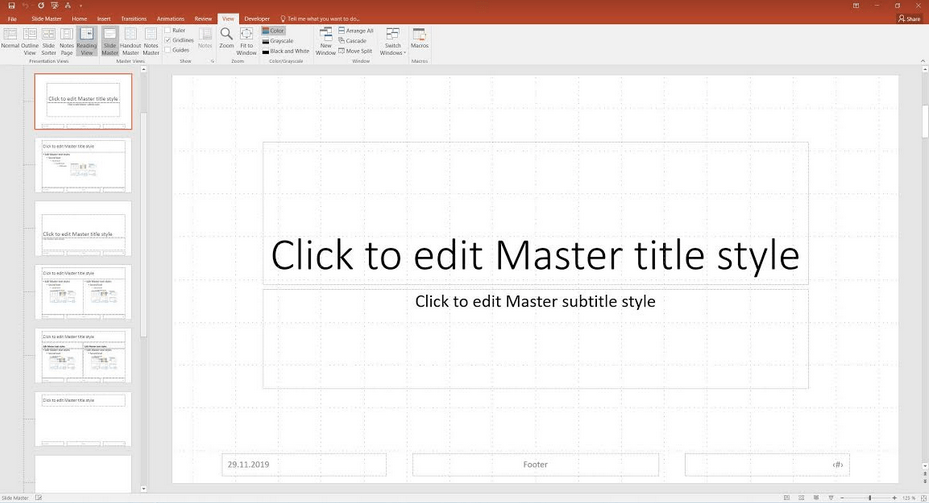The height and width of the screenshot is (503, 929).
Task: Select the second layout thumbnail
Action: [83, 165]
